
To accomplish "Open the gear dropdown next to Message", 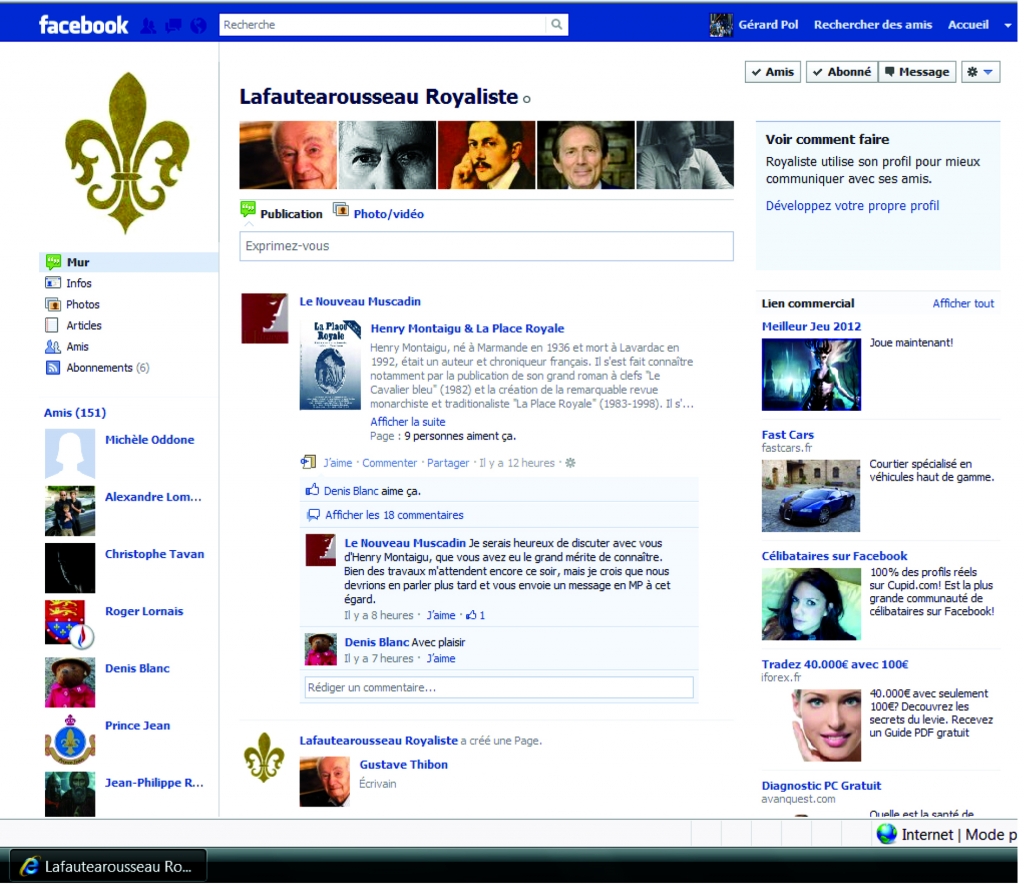I will click(x=980, y=72).
